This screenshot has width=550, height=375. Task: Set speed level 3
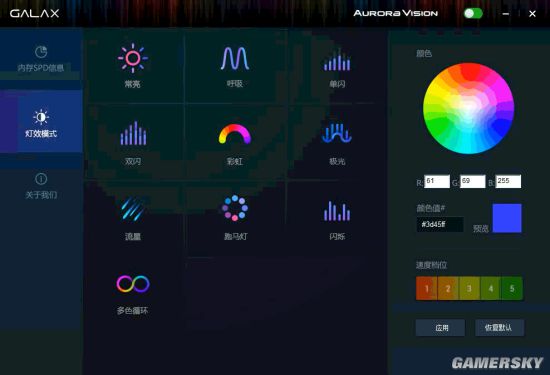coord(469,288)
